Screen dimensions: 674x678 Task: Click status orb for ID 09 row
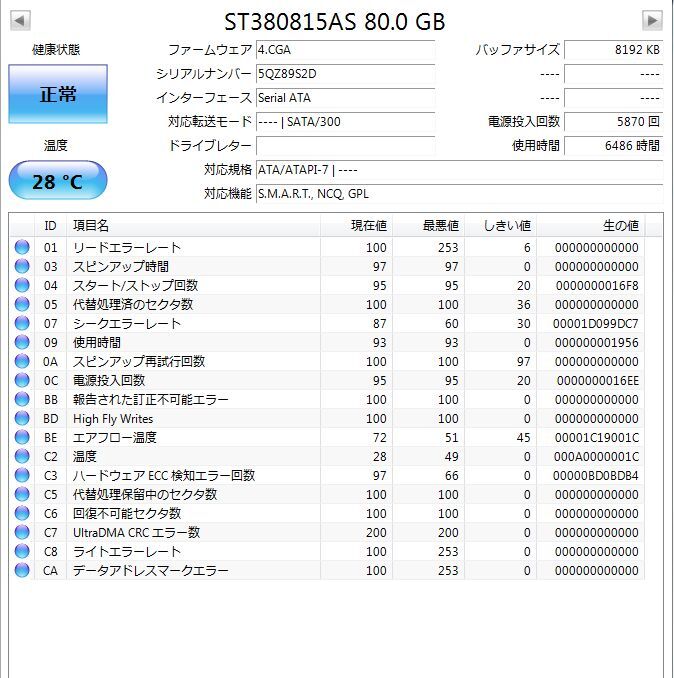coord(22,342)
